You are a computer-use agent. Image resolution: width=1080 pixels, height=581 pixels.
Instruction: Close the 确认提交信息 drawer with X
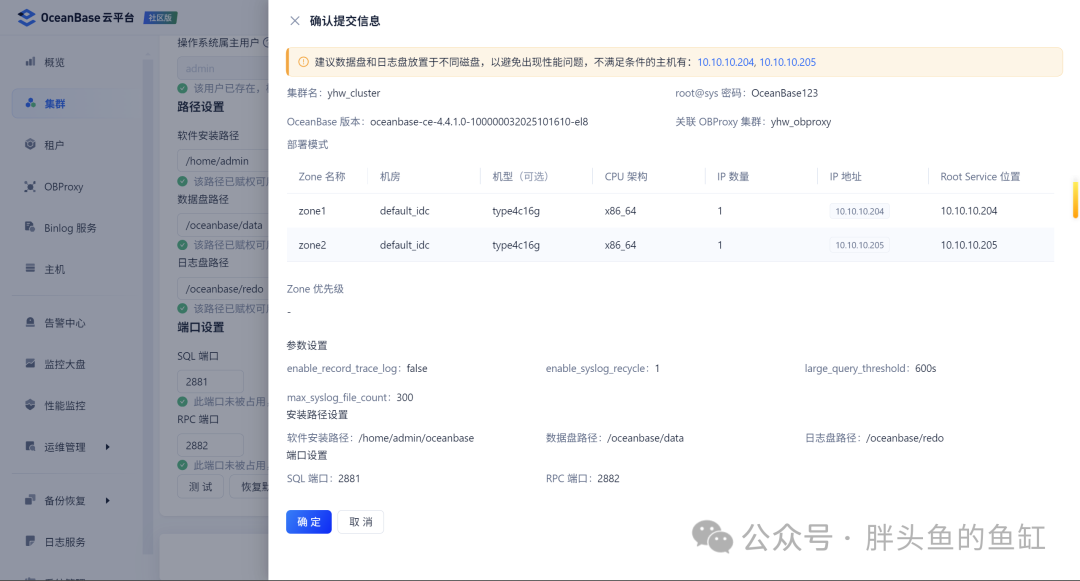click(295, 21)
